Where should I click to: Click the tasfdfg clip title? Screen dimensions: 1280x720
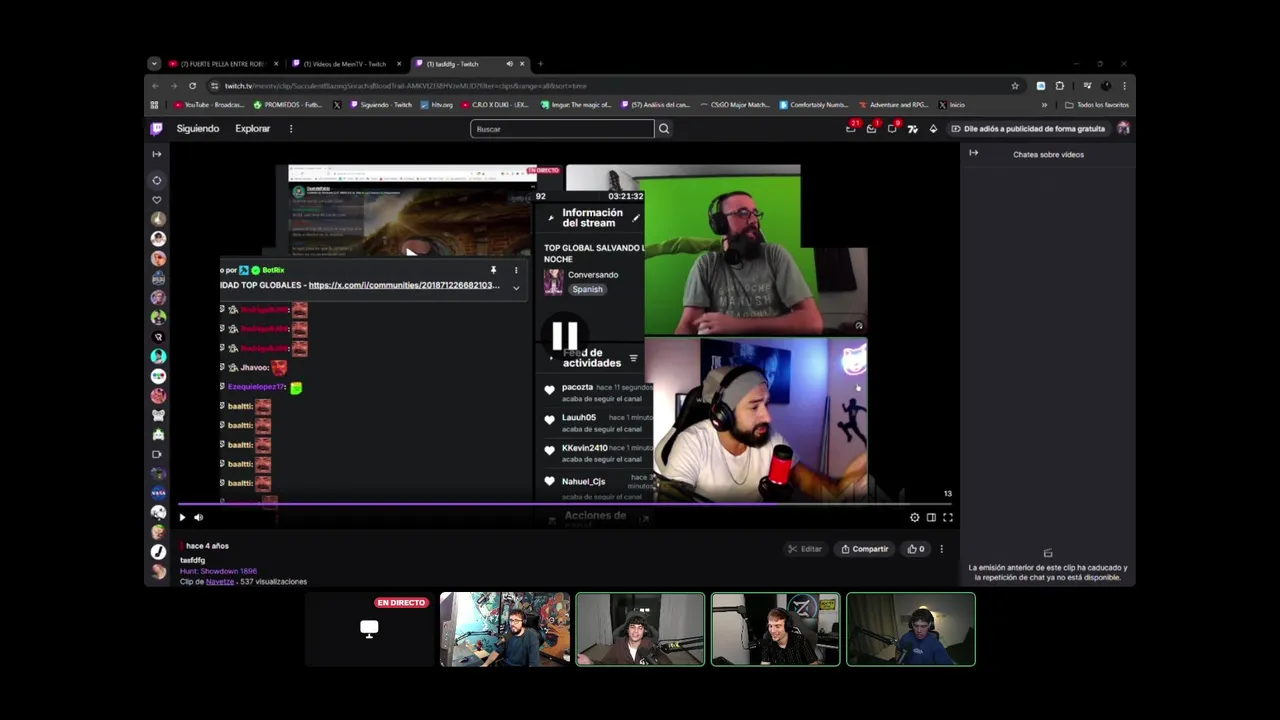(x=192, y=560)
